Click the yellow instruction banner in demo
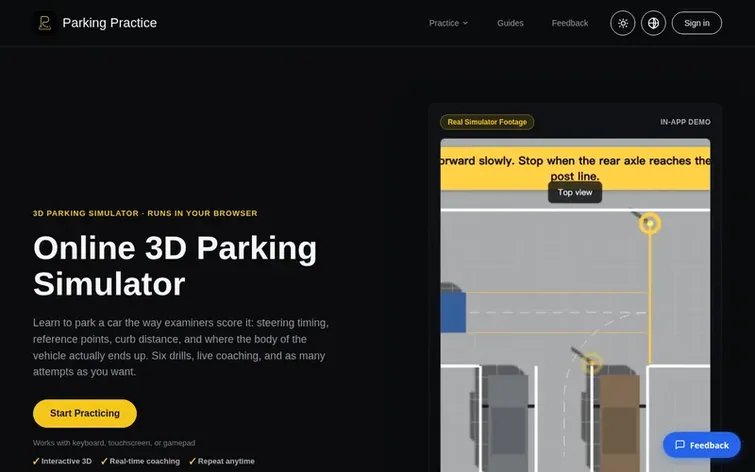The image size is (755, 472). pyautogui.click(x=575, y=168)
